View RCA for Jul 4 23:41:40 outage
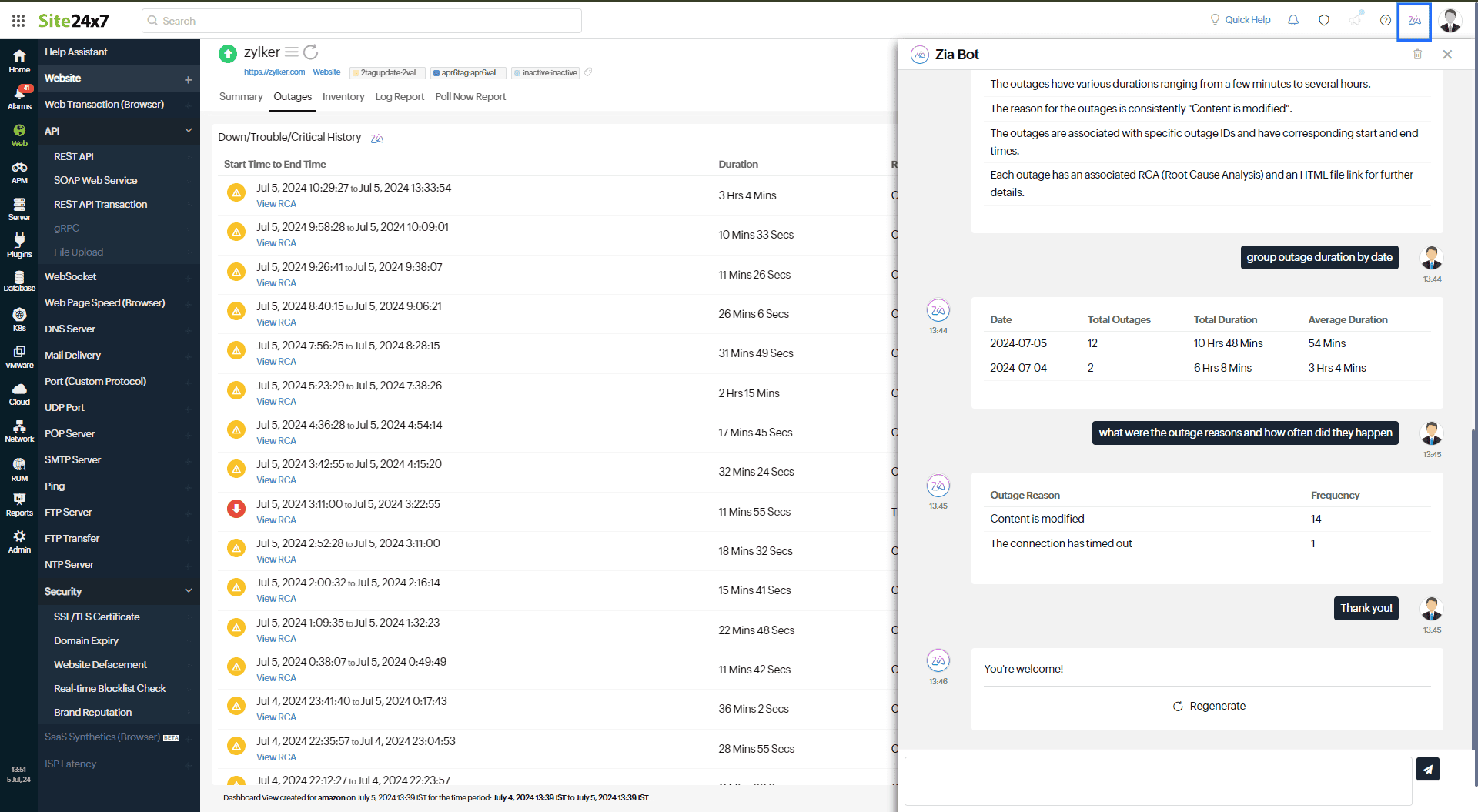This screenshot has height=812, width=1478. coord(276,717)
